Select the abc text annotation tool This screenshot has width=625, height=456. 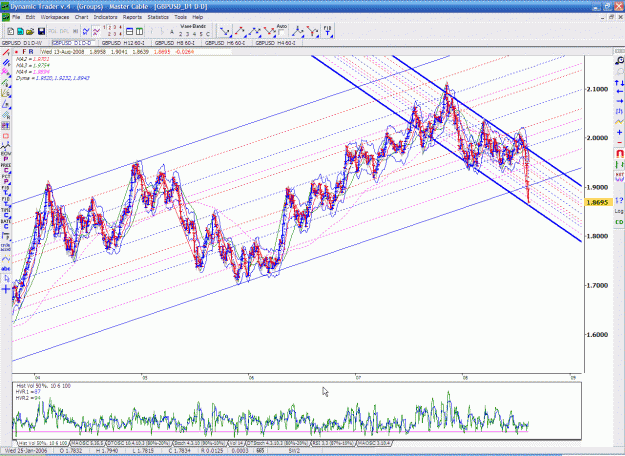[x=6, y=269]
